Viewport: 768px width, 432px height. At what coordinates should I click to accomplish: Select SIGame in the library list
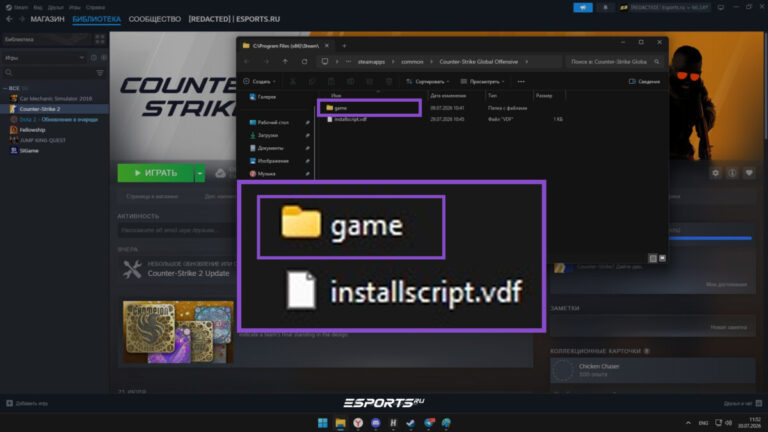(x=24, y=150)
